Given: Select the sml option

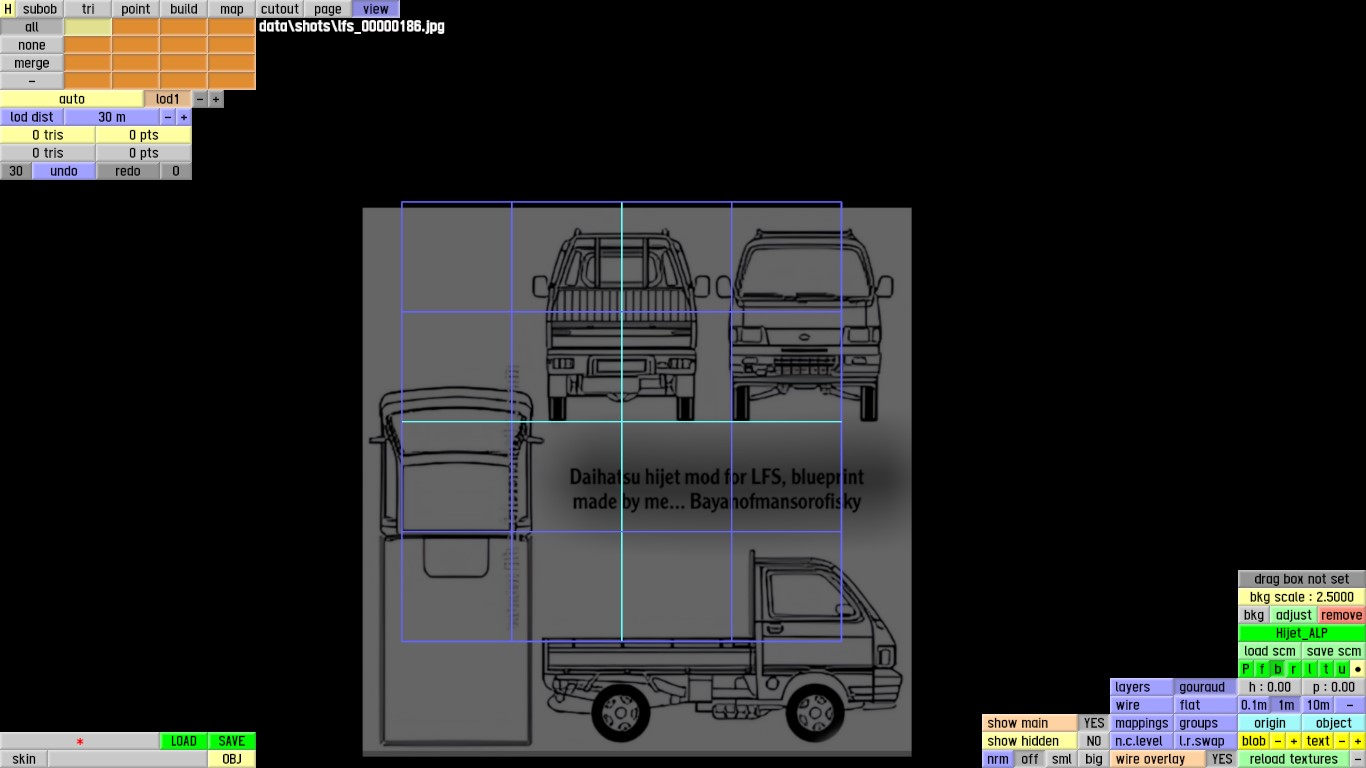Looking at the screenshot, I should point(1062,759).
